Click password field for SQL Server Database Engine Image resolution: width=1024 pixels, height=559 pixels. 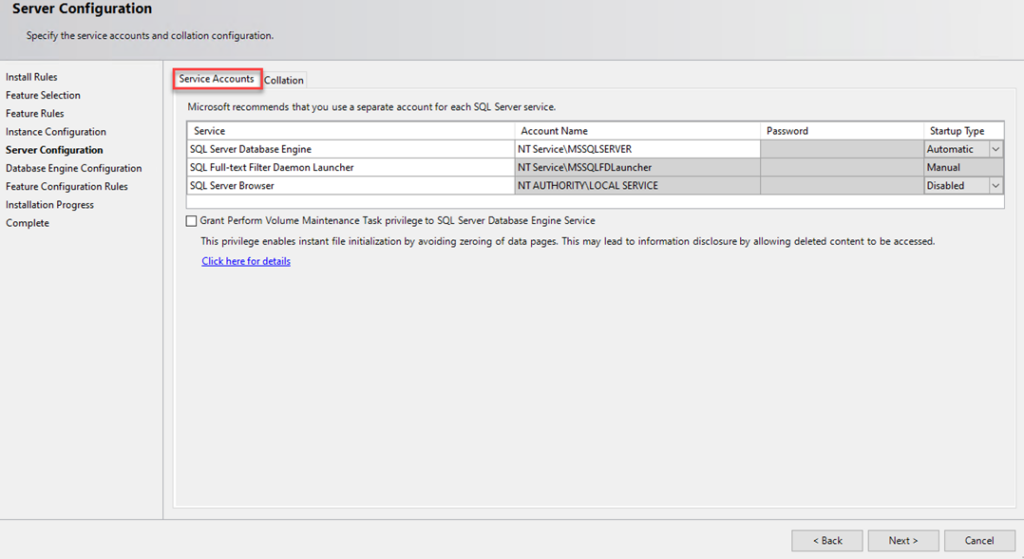[842, 150]
